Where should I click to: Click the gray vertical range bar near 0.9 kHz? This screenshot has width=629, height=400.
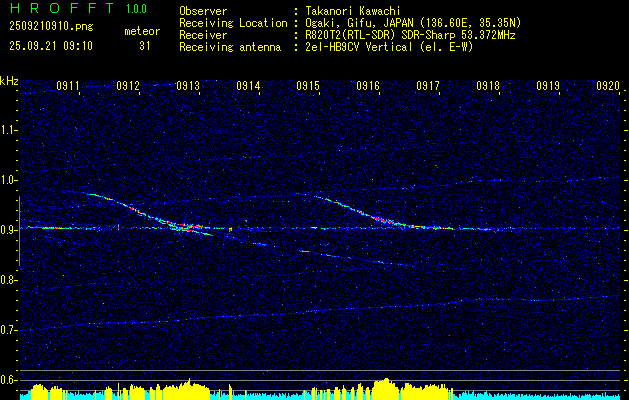pyautogui.click(x=19, y=231)
